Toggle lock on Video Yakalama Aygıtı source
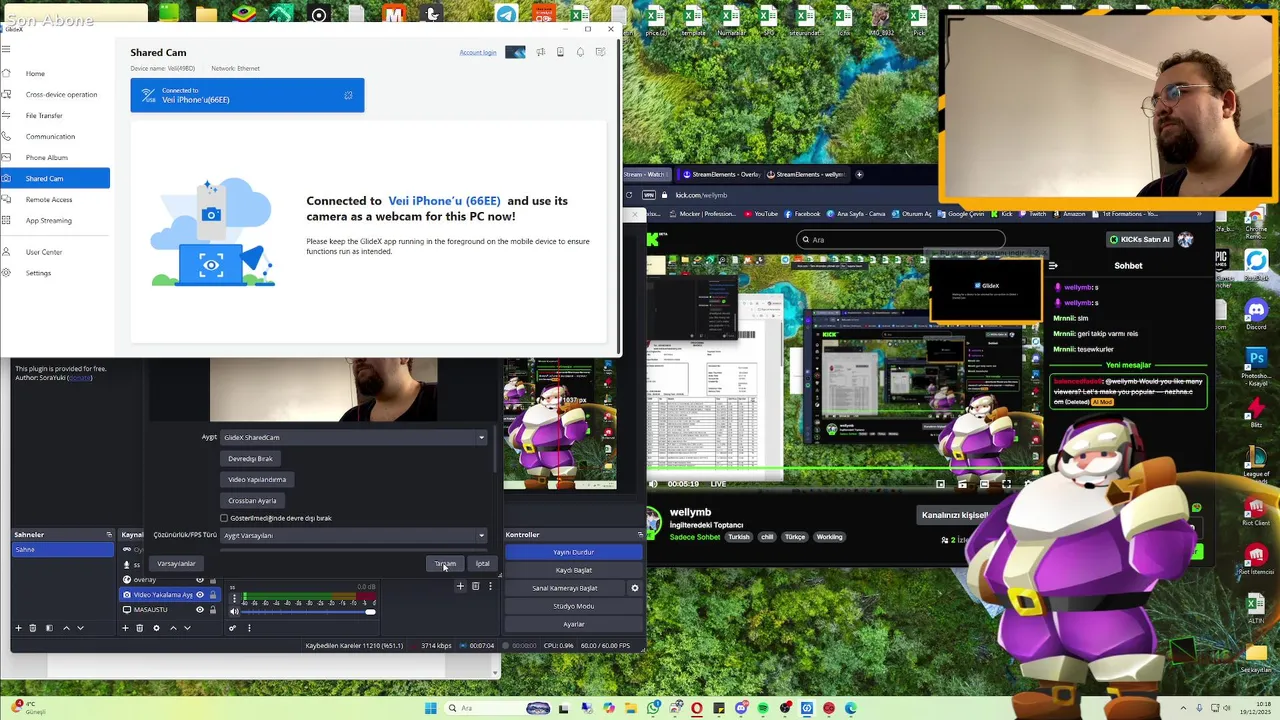The width and height of the screenshot is (1280, 720). [x=212, y=595]
